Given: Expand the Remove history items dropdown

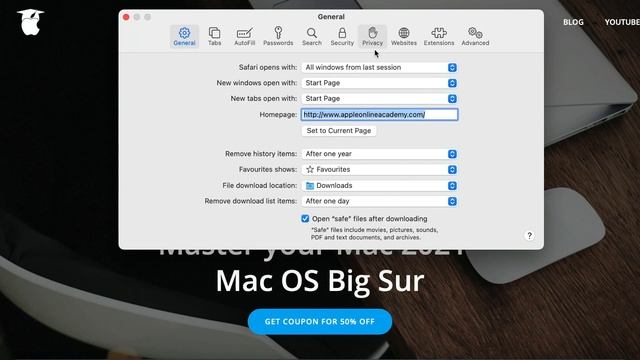Looking at the screenshot, I should click(x=379, y=154).
